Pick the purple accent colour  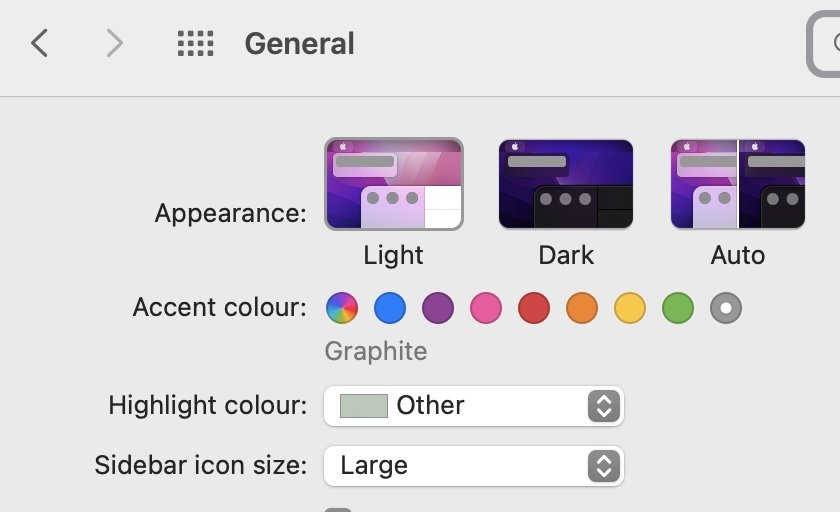[x=438, y=308]
